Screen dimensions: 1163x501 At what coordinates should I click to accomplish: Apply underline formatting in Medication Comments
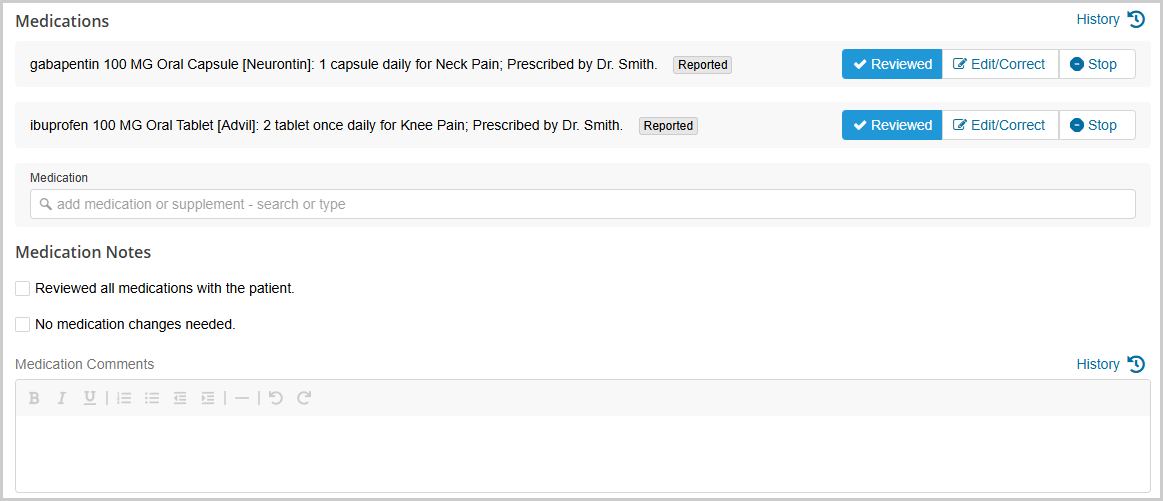(x=90, y=398)
